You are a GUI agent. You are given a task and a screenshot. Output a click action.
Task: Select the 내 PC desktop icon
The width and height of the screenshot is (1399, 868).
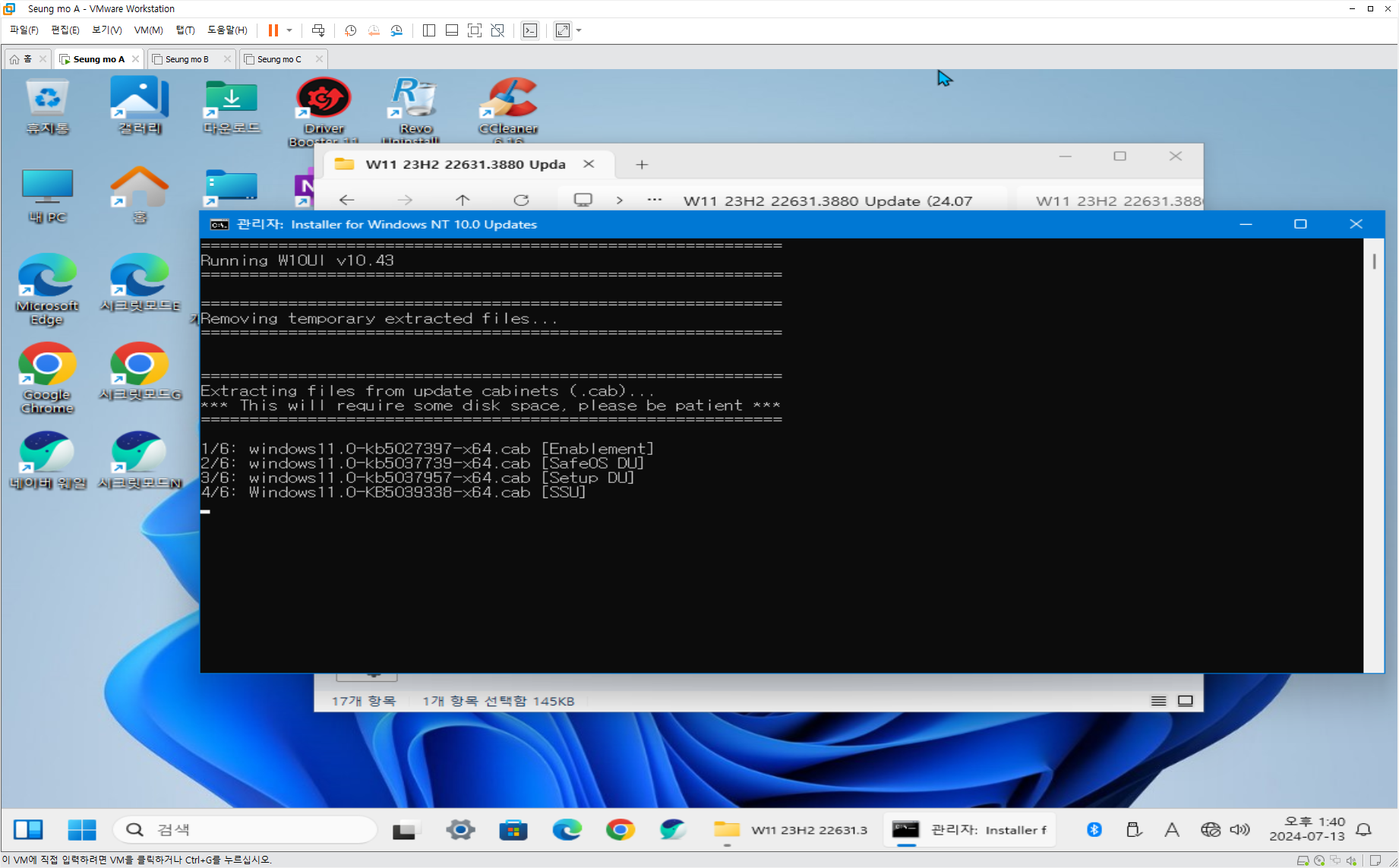coord(48,196)
